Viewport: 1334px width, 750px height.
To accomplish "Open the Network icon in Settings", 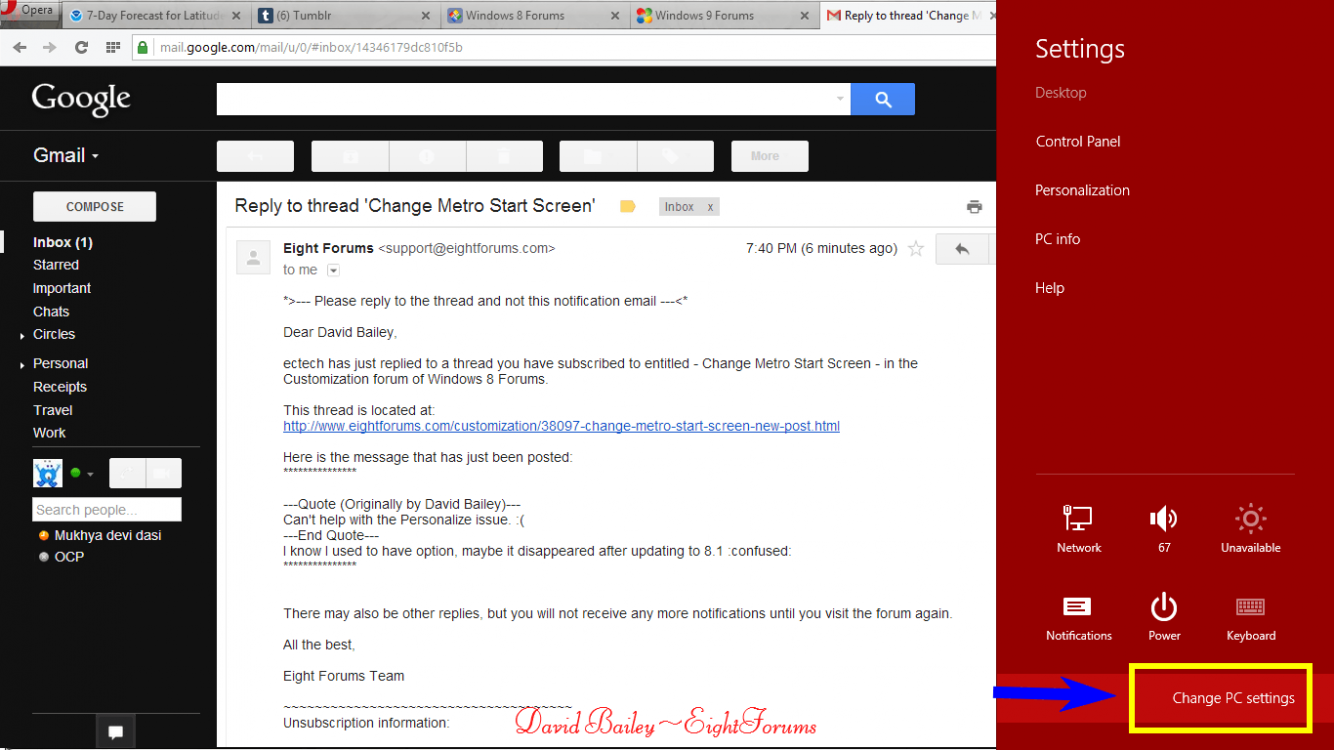I will pyautogui.click(x=1079, y=529).
